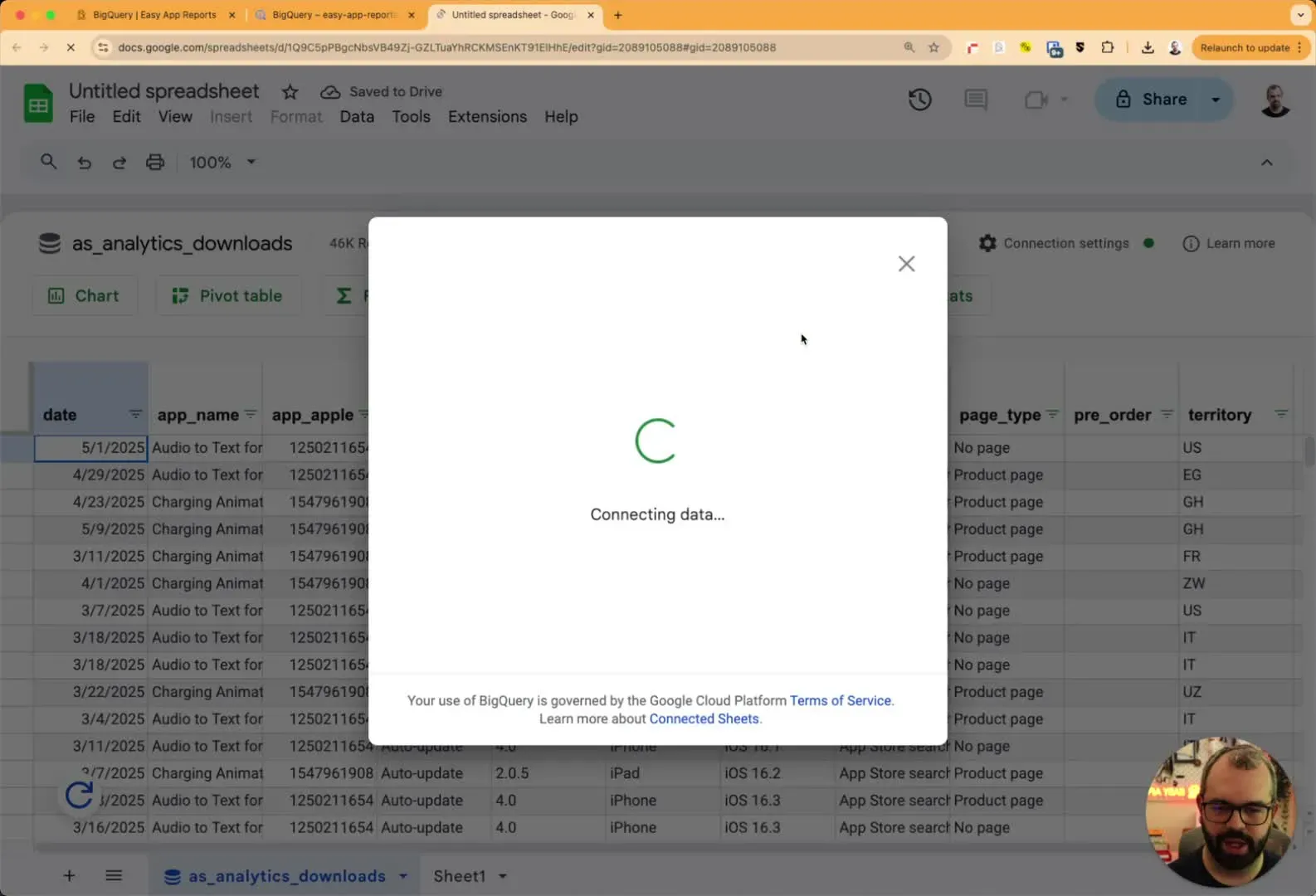Viewport: 1316px width, 896px height.
Task: Open the Chrome extensions puzzle icon
Action: coord(1107,47)
